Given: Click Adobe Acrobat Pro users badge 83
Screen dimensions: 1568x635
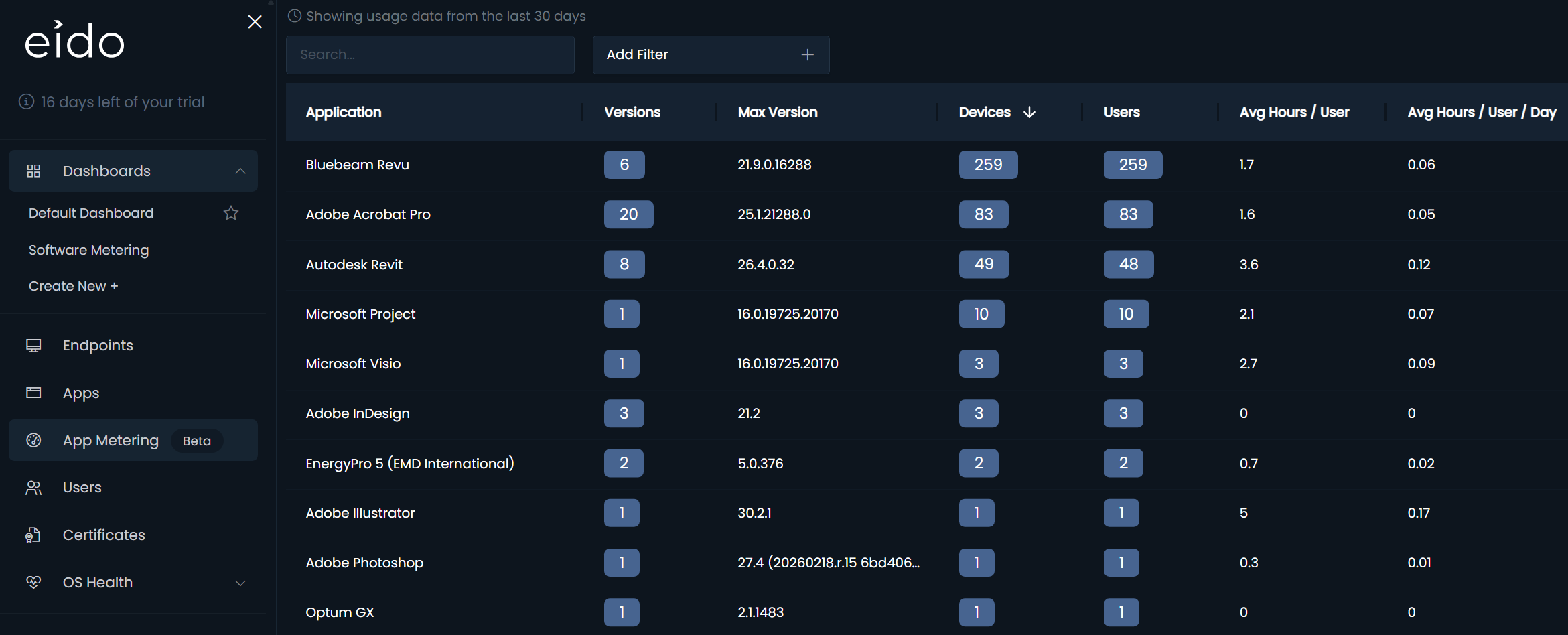Looking at the screenshot, I should point(1128,214).
